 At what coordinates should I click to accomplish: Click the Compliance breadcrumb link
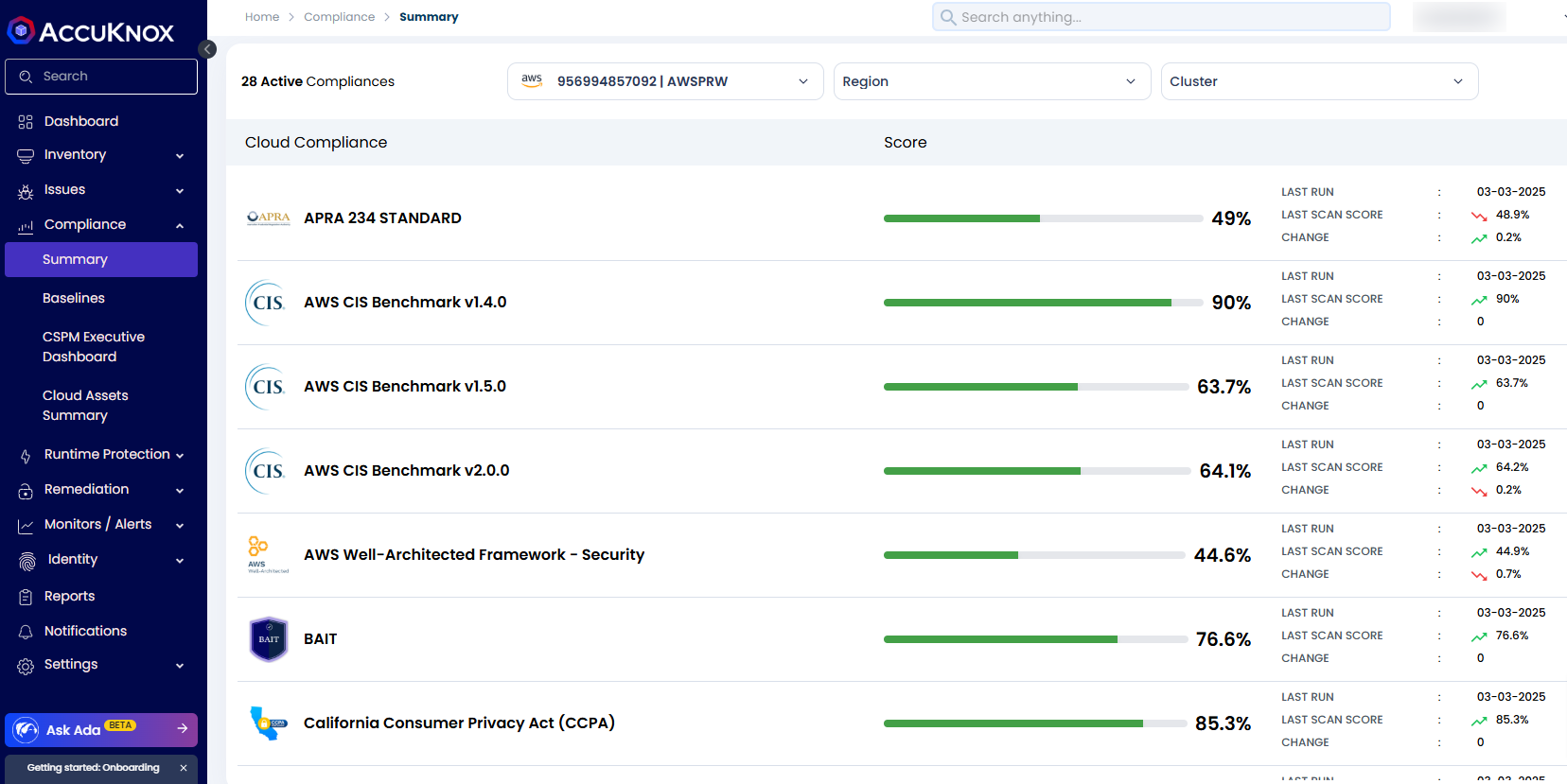339,17
